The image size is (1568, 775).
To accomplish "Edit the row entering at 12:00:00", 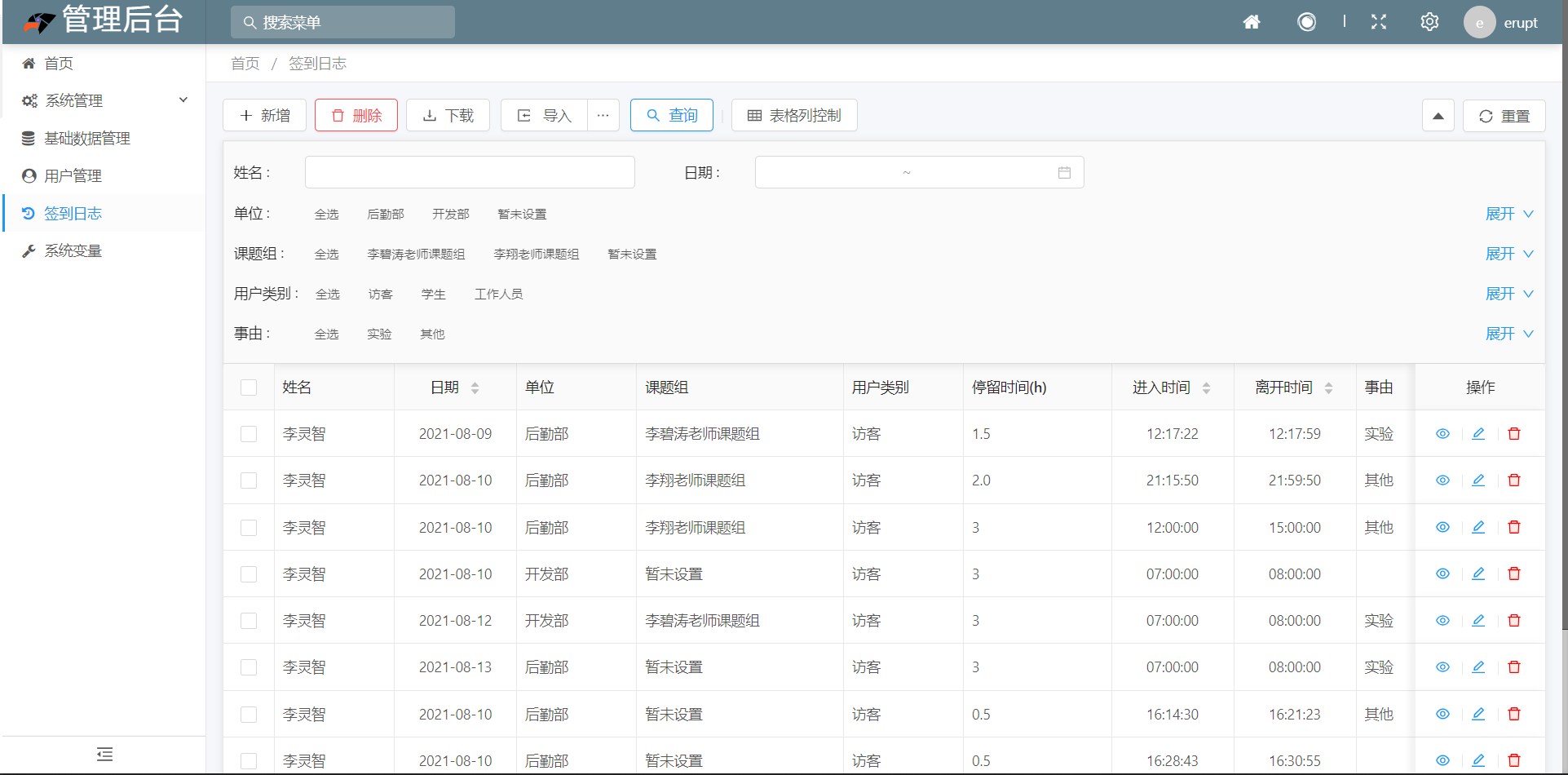I will [x=1478, y=527].
